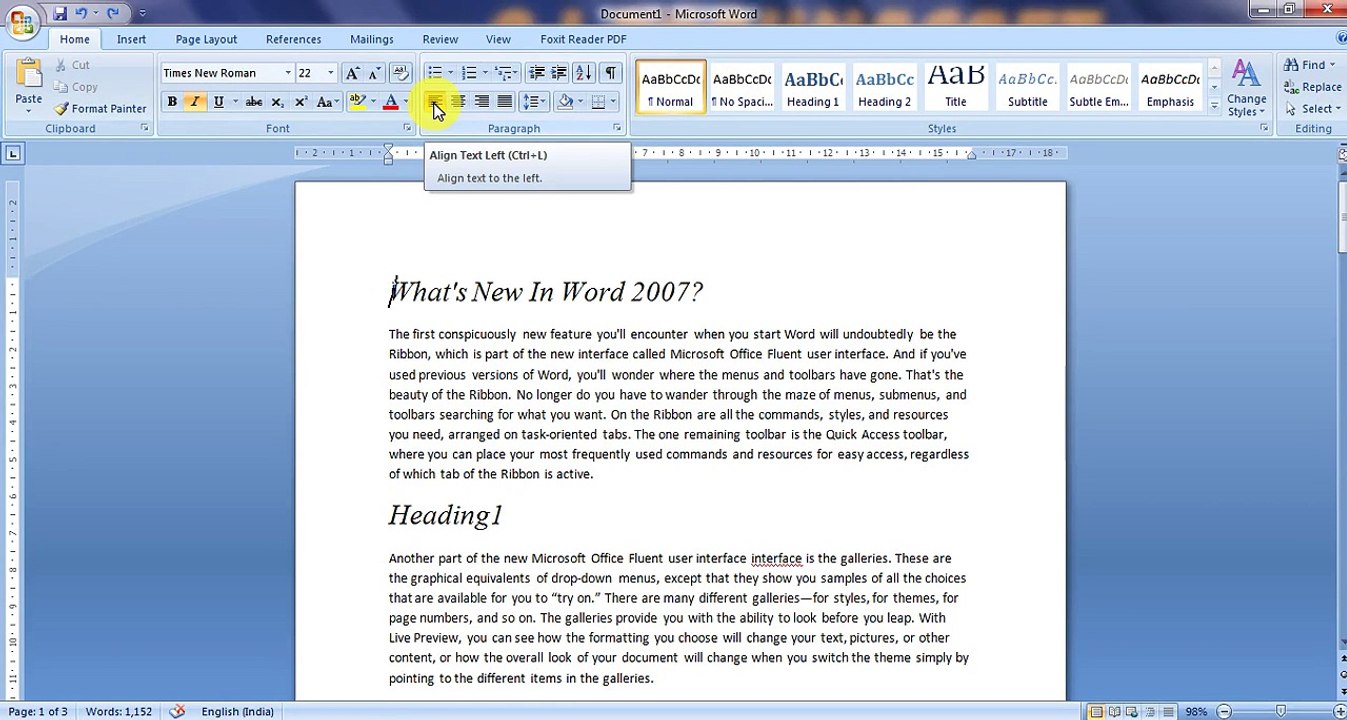Screen dimensions: 1347x720
Task: Apply red font color
Action: click(x=391, y=102)
